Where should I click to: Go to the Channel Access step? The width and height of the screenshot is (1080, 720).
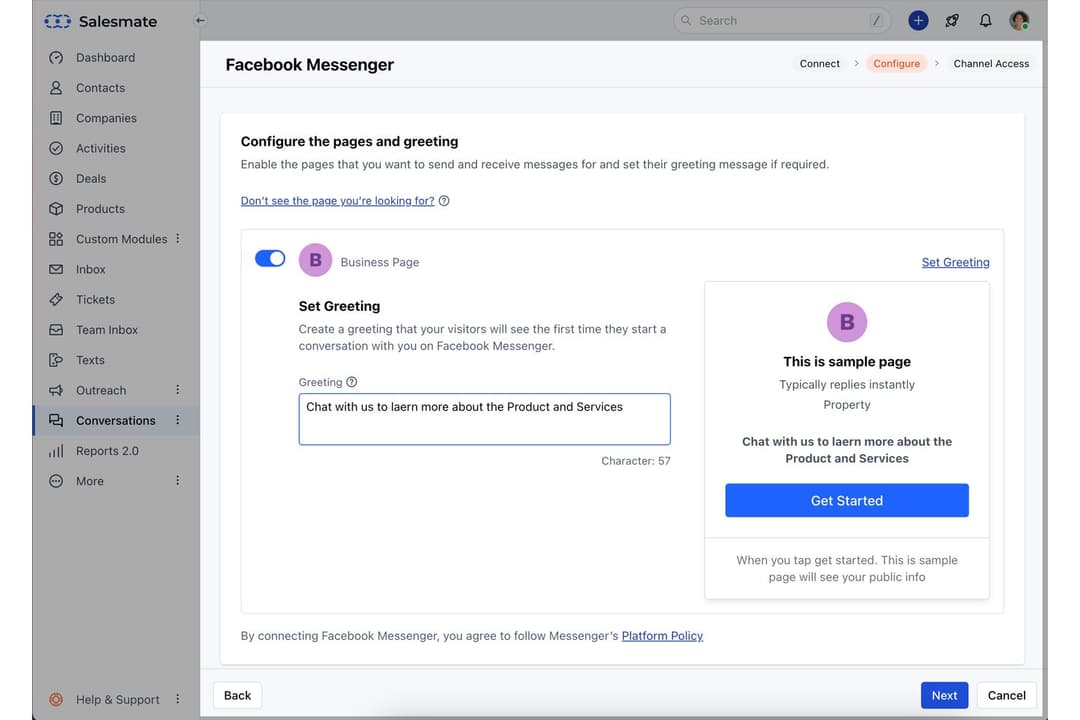pyautogui.click(x=991, y=63)
